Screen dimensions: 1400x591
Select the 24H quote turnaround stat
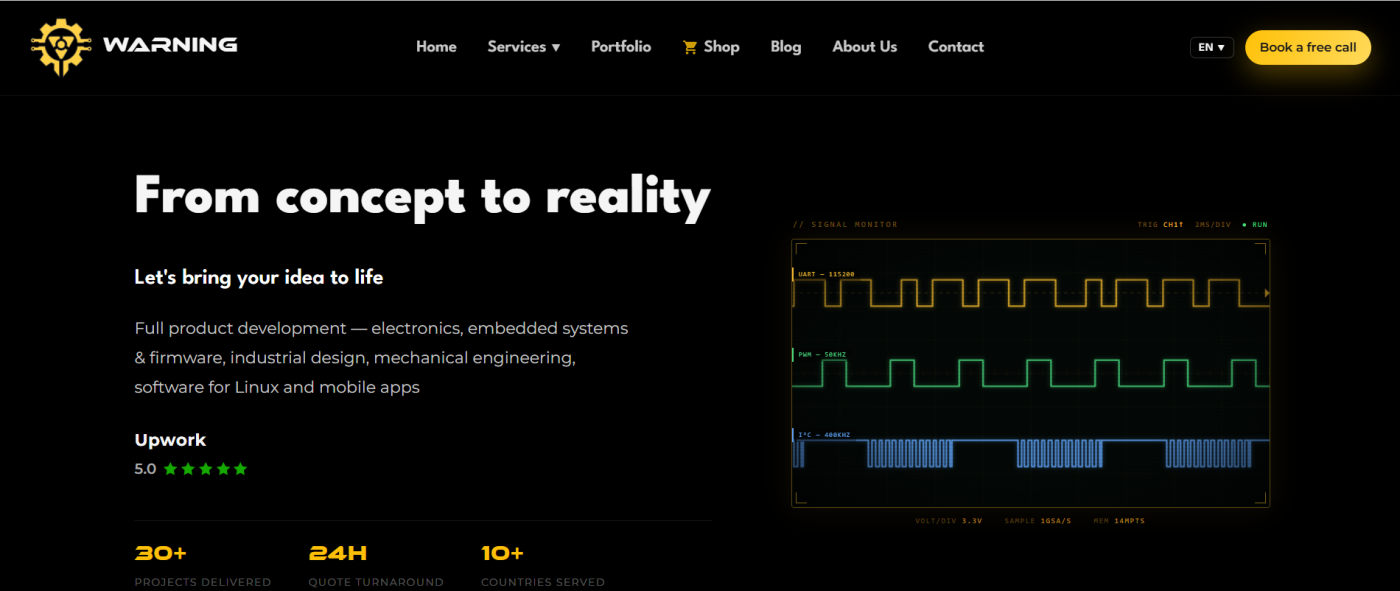376,565
